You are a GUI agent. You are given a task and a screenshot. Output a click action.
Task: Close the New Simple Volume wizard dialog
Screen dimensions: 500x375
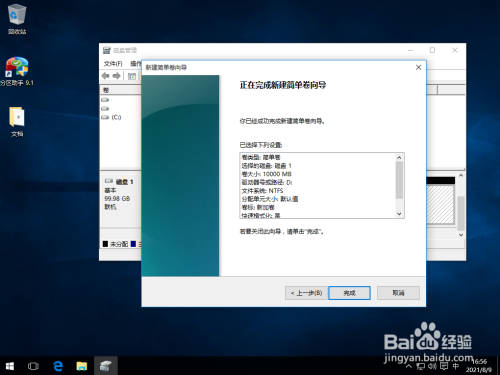(418, 67)
